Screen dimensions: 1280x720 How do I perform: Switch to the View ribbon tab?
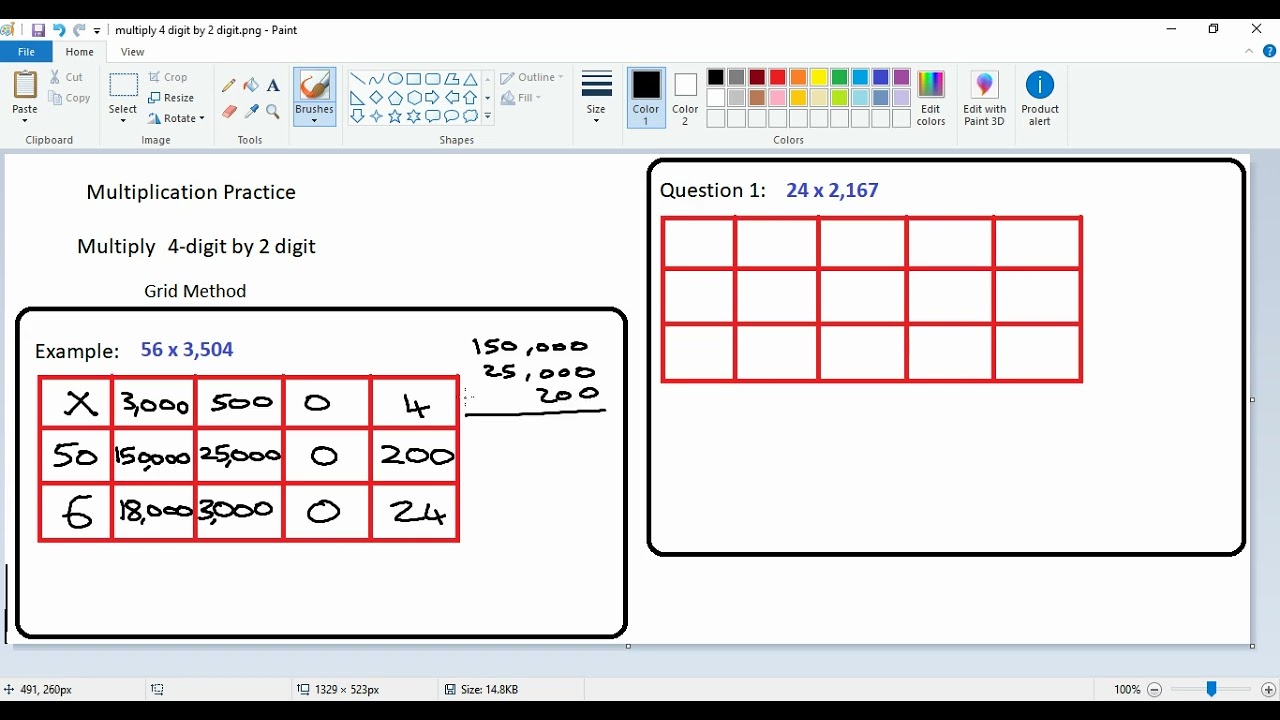(132, 52)
